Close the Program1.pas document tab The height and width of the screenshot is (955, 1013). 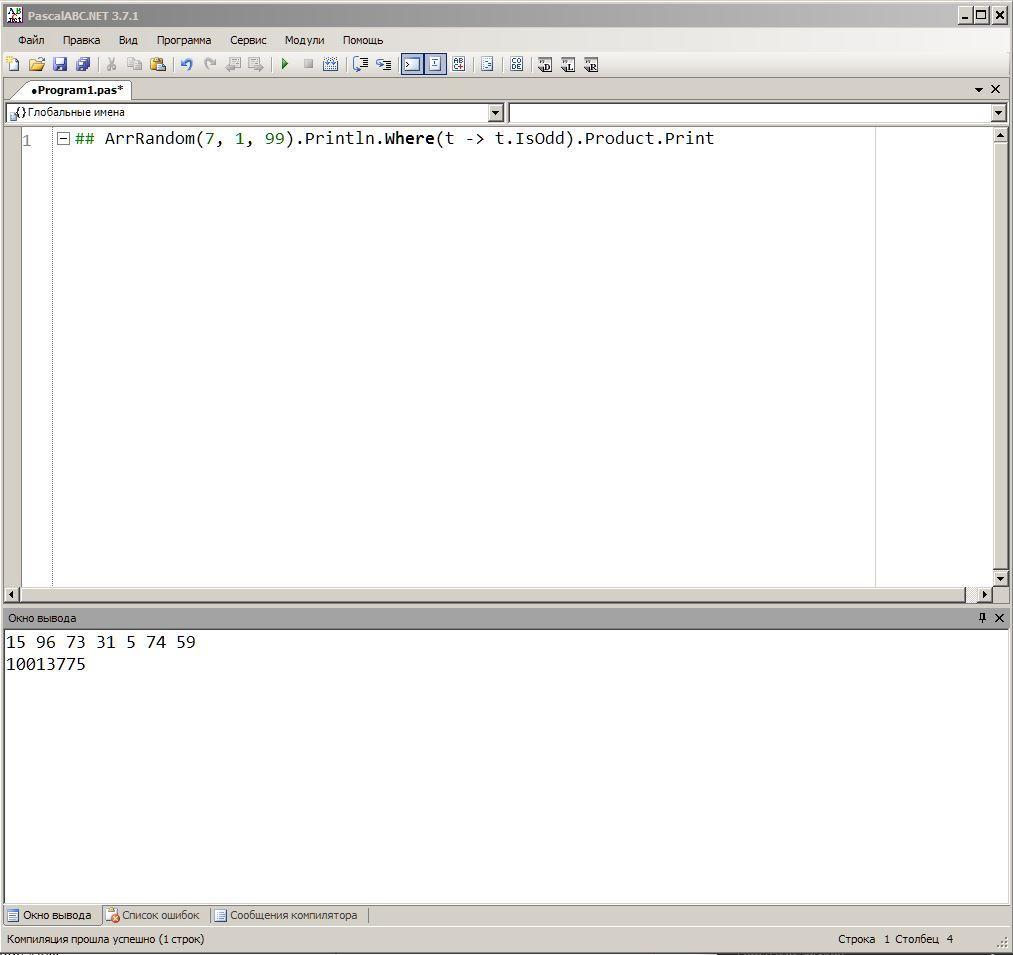coord(996,89)
